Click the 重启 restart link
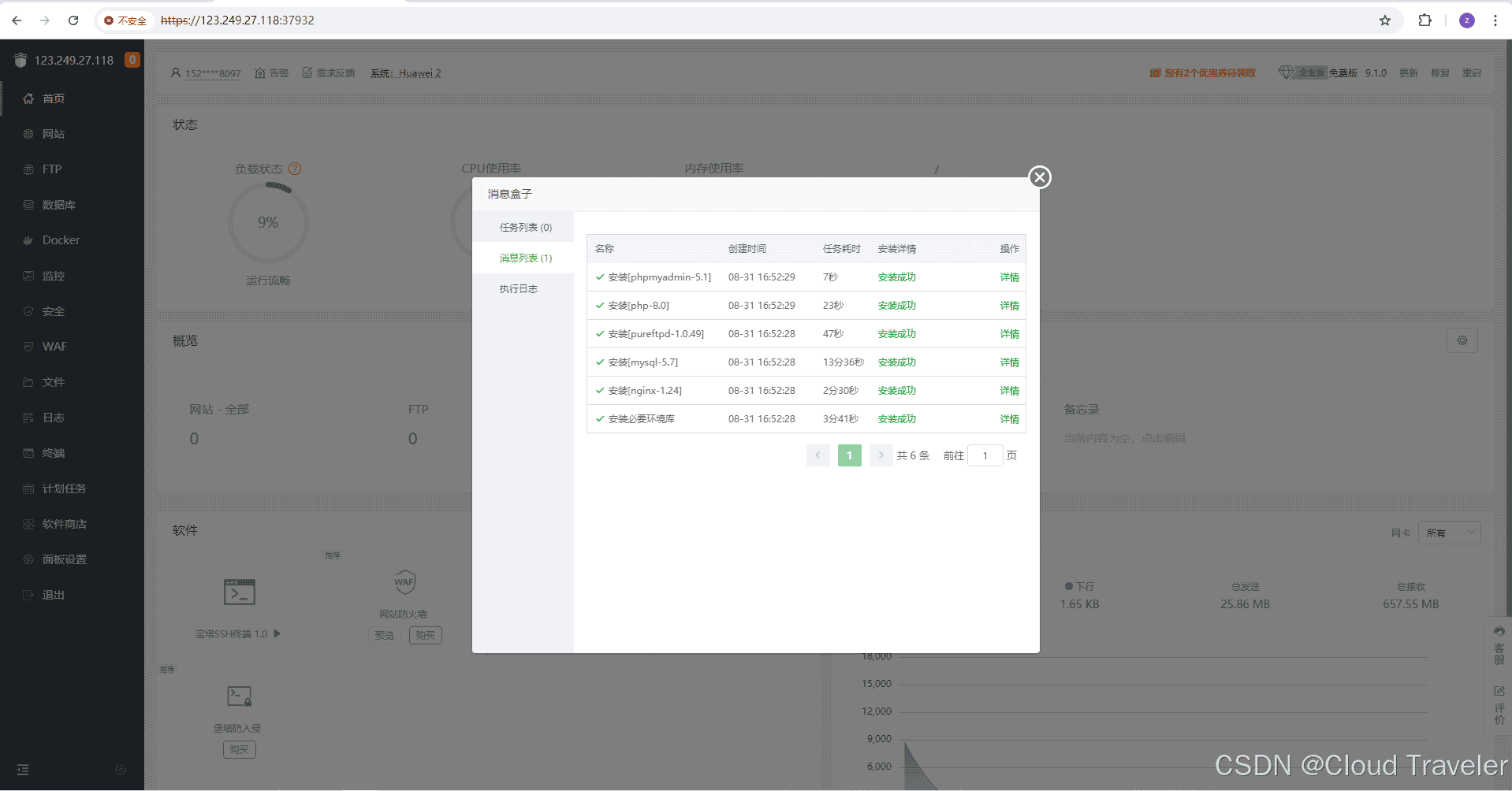Screen dimensions: 1512x791 point(1473,72)
